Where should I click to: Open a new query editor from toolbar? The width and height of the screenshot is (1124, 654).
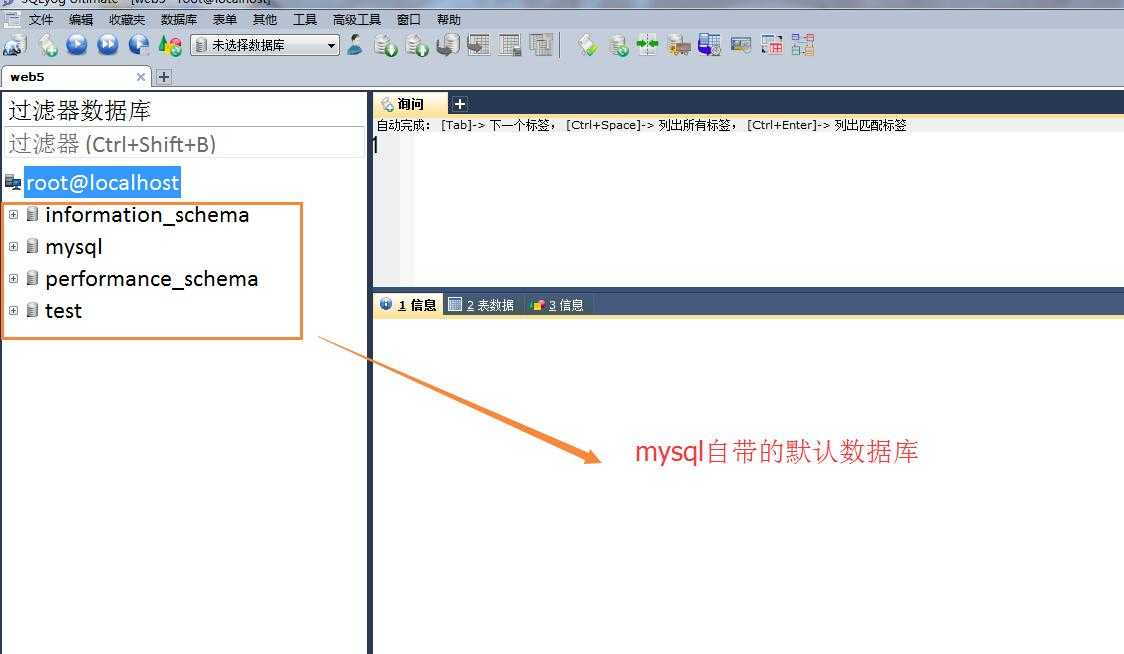pos(48,46)
